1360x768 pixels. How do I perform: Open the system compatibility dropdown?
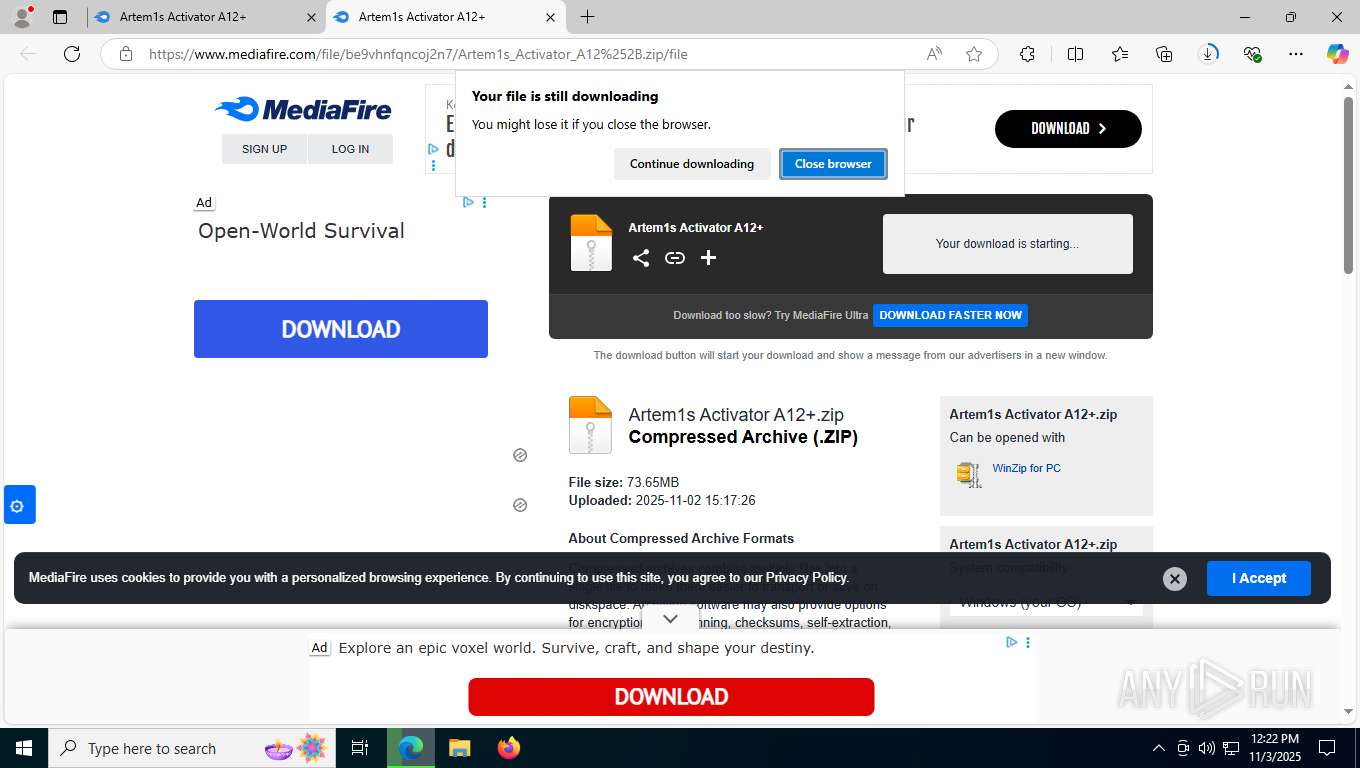pos(1046,602)
